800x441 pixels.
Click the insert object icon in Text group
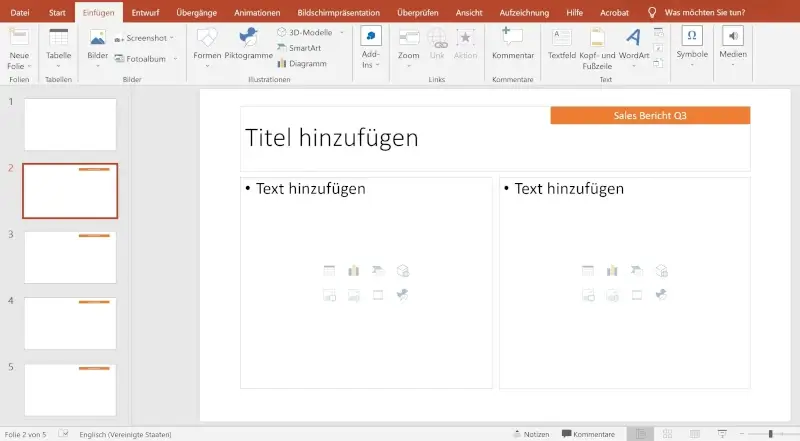click(659, 63)
